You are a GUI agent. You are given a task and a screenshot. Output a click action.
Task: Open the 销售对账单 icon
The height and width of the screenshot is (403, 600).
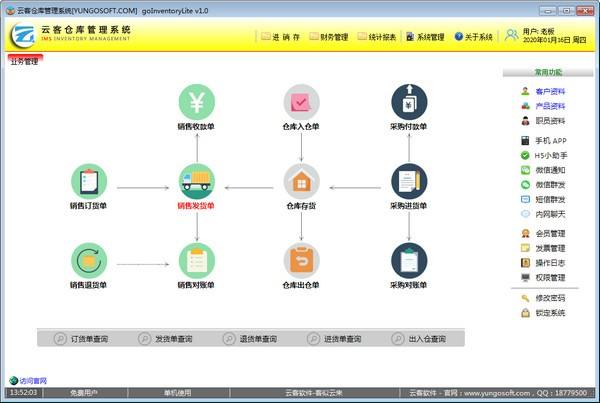point(197,260)
